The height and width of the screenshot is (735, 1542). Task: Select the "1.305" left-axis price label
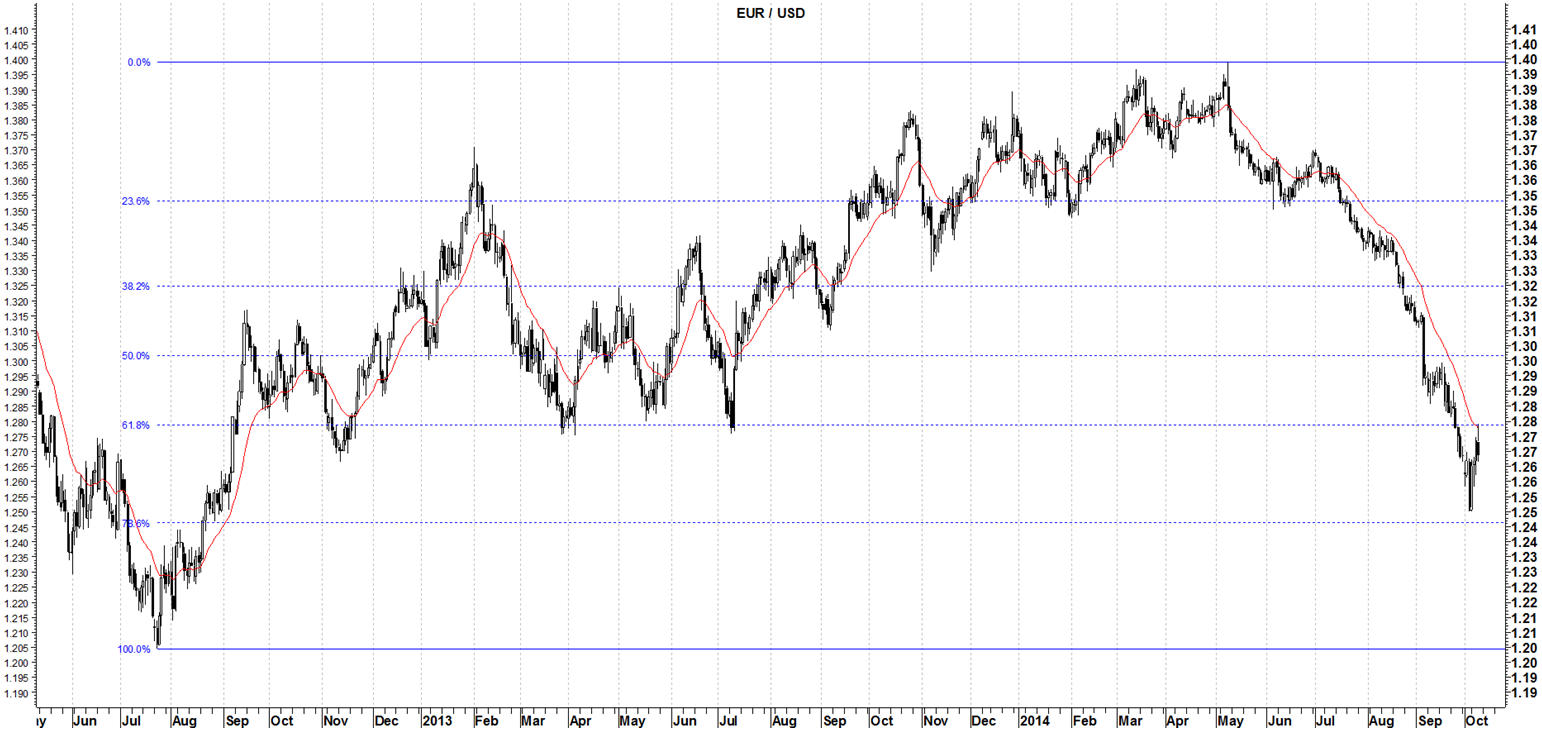click(x=16, y=346)
